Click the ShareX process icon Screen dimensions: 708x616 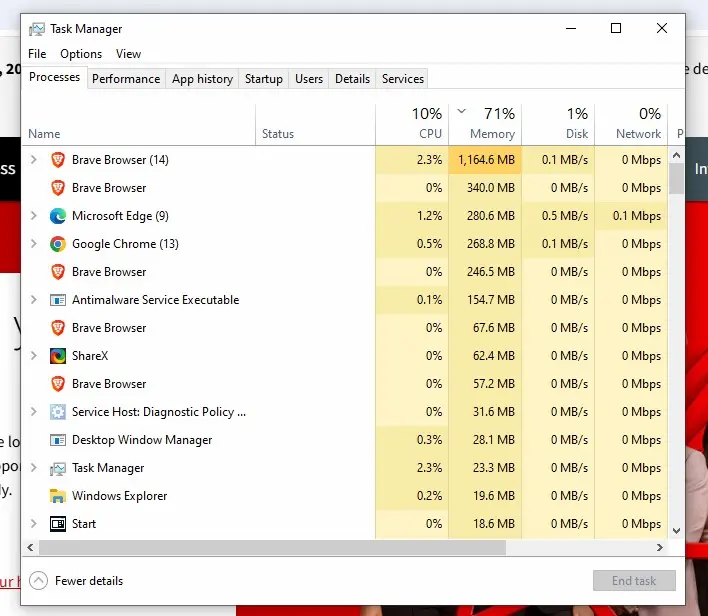[x=58, y=356]
